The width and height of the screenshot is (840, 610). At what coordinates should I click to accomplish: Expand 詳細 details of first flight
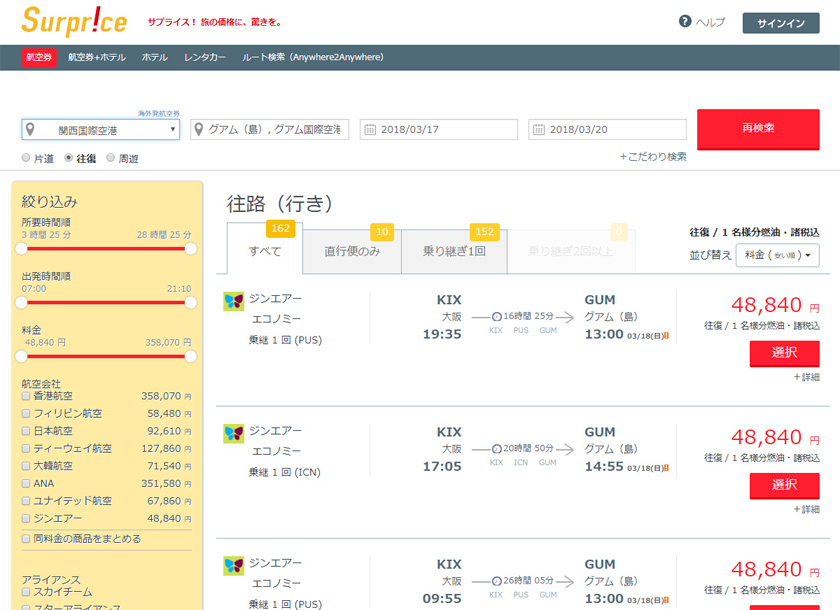pos(806,377)
